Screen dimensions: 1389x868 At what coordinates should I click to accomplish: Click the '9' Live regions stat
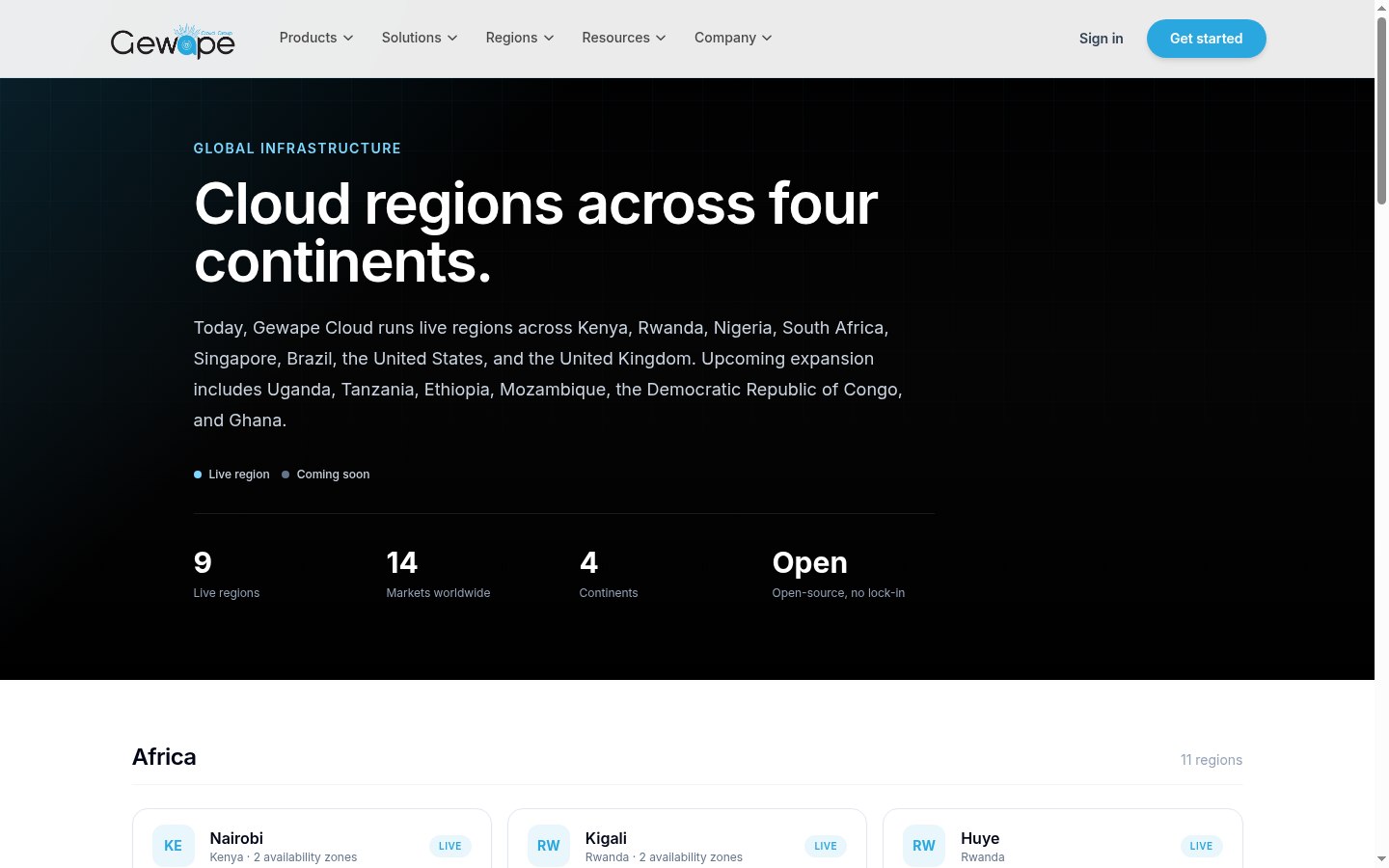227,574
